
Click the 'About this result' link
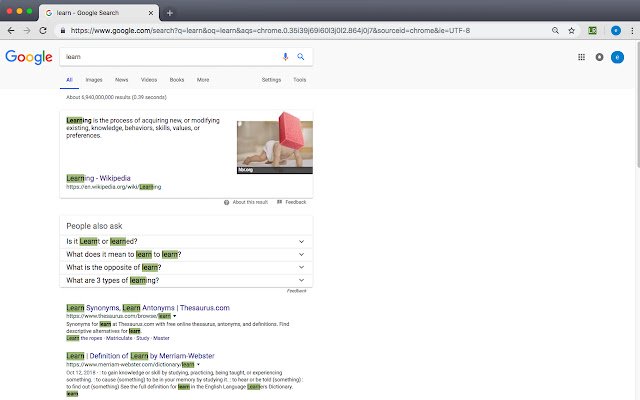pyautogui.click(x=250, y=202)
